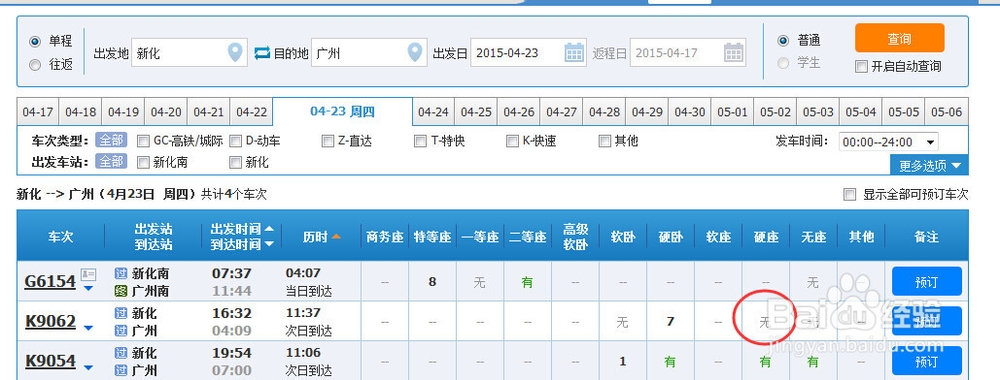Open train K9062 link

[50, 321]
